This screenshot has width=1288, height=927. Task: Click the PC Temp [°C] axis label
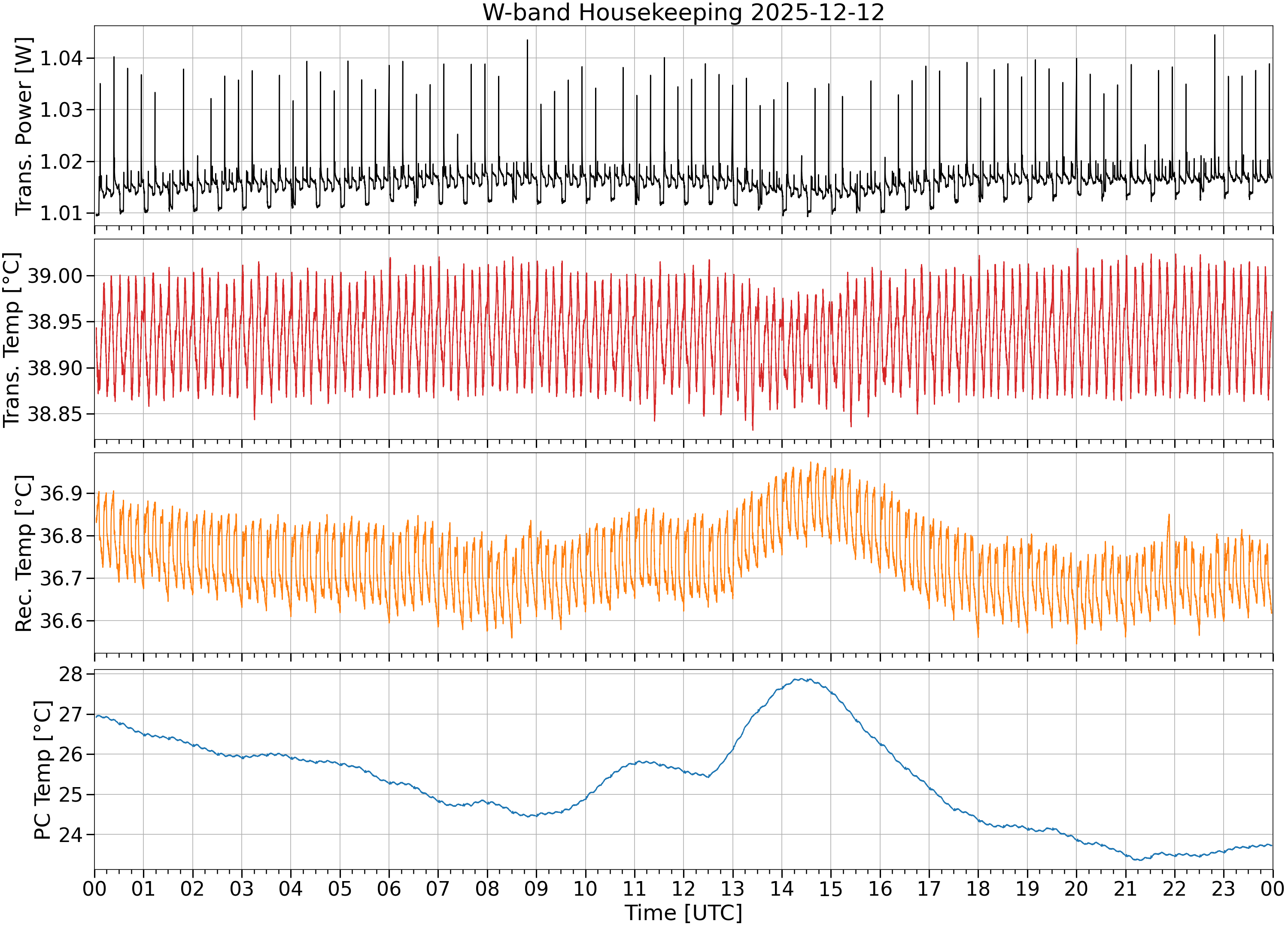(43, 770)
